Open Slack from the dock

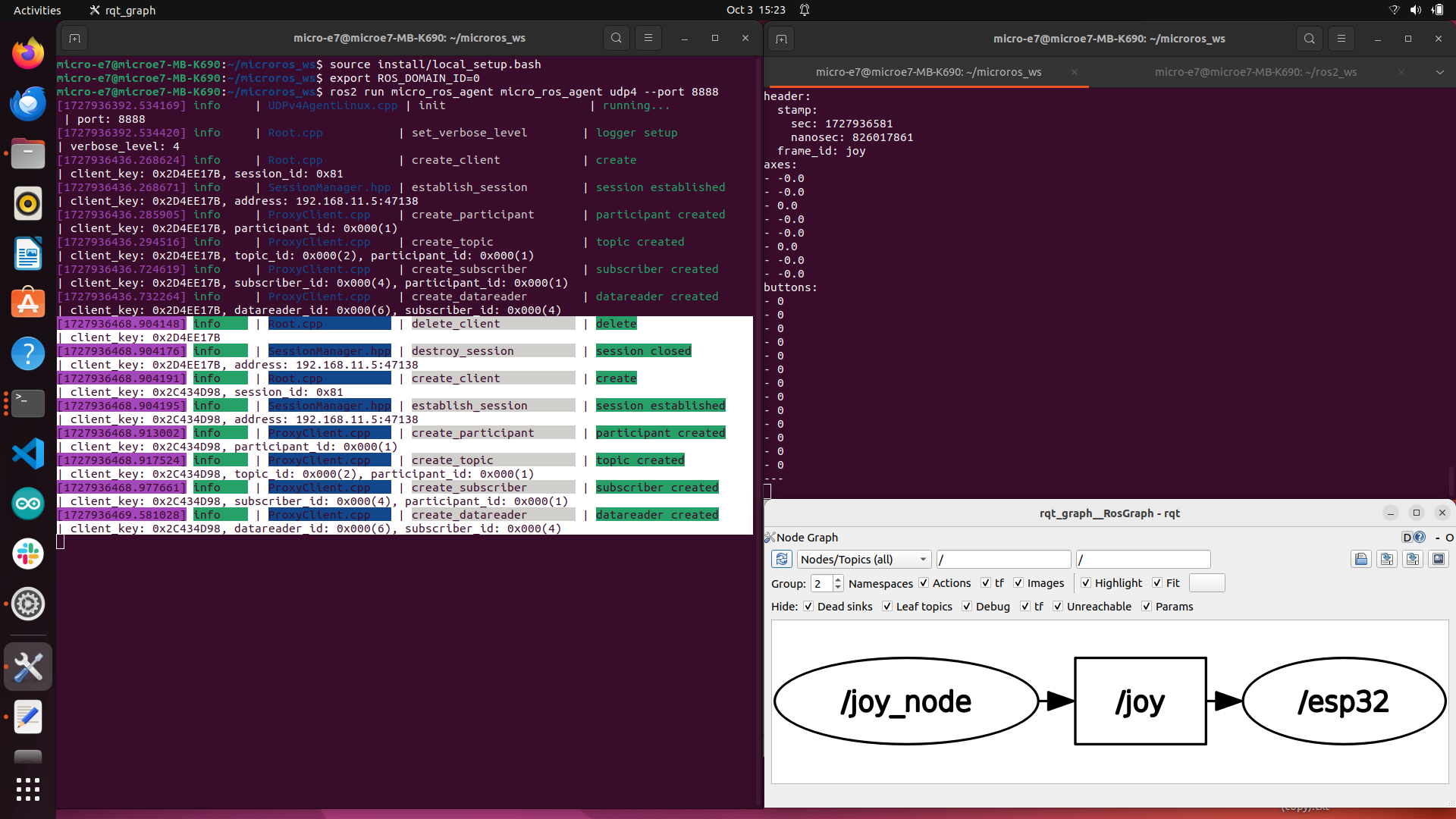tap(28, 554)
